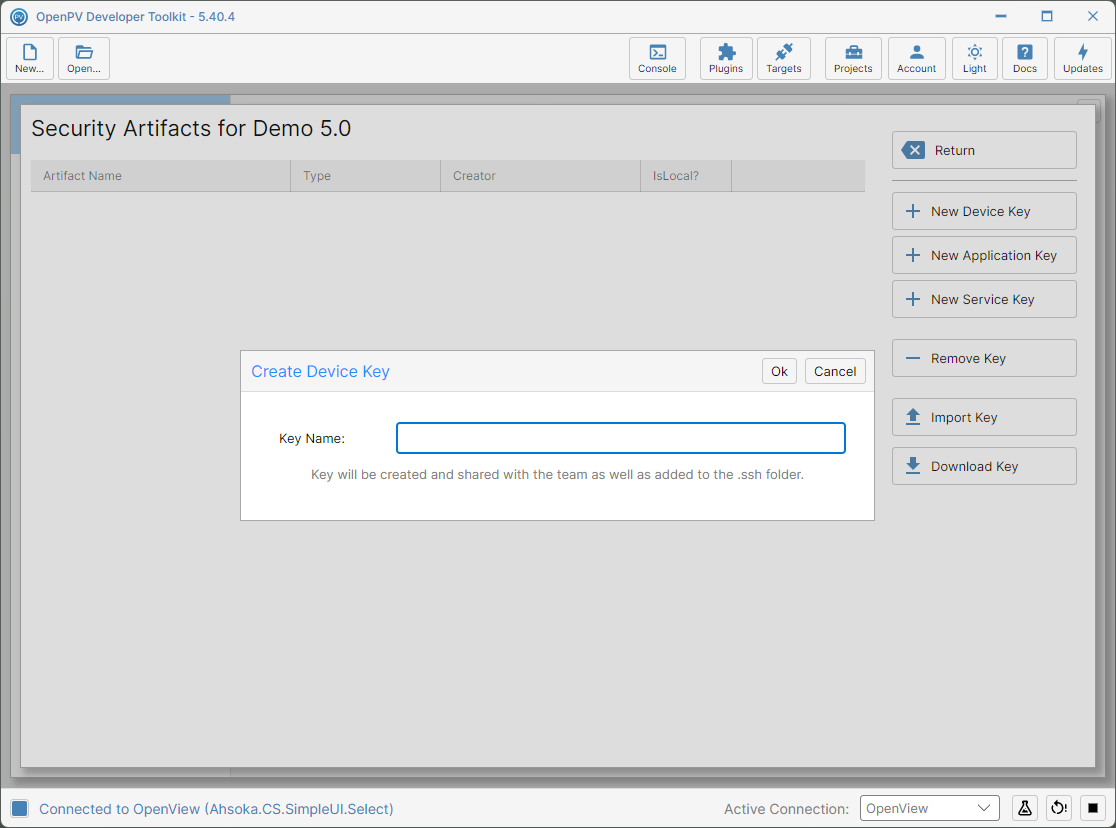1116x828 pixels.
Task: Click the 'Connected to OpenView (Ahsoka.CS.SimpleUI.Select)' status text
Action: point(216,809)
